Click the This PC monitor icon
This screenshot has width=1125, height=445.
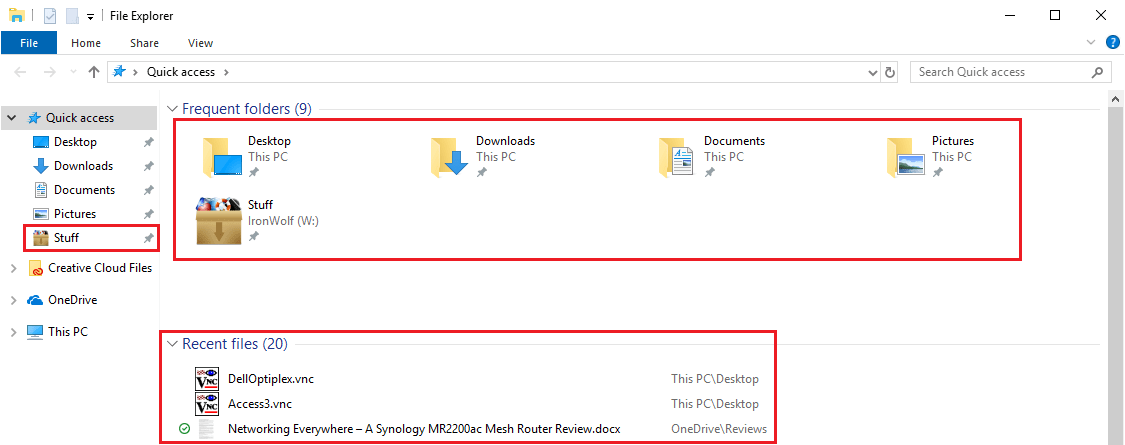(x=35, y=332)
